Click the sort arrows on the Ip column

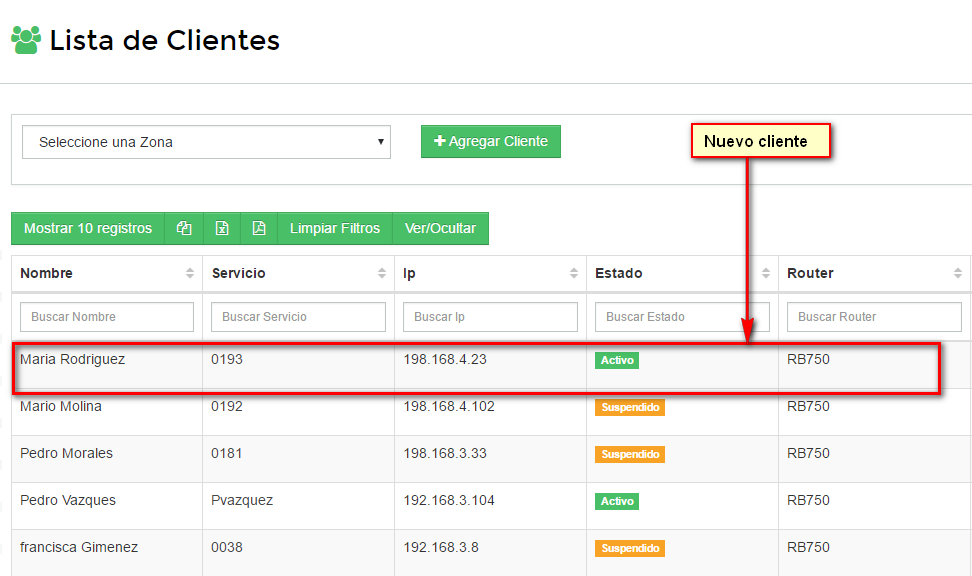(573, 273)
